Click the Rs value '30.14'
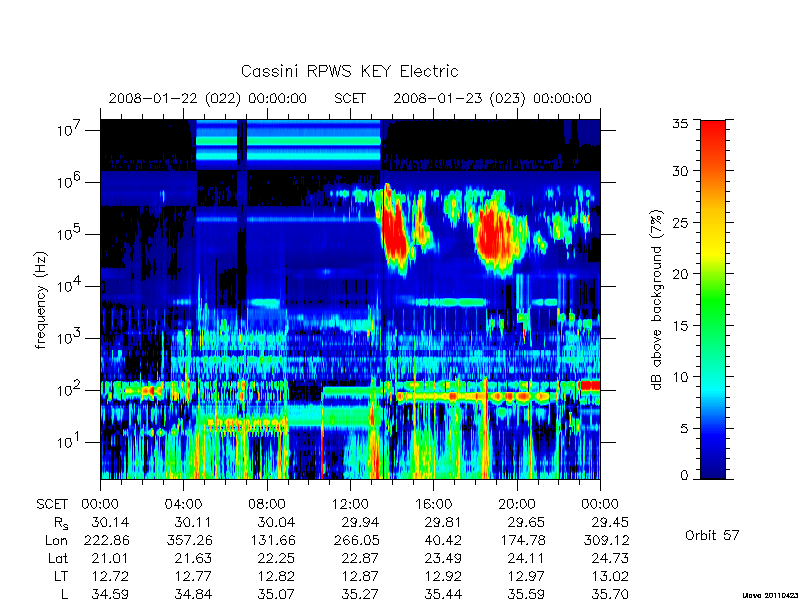 110,522
